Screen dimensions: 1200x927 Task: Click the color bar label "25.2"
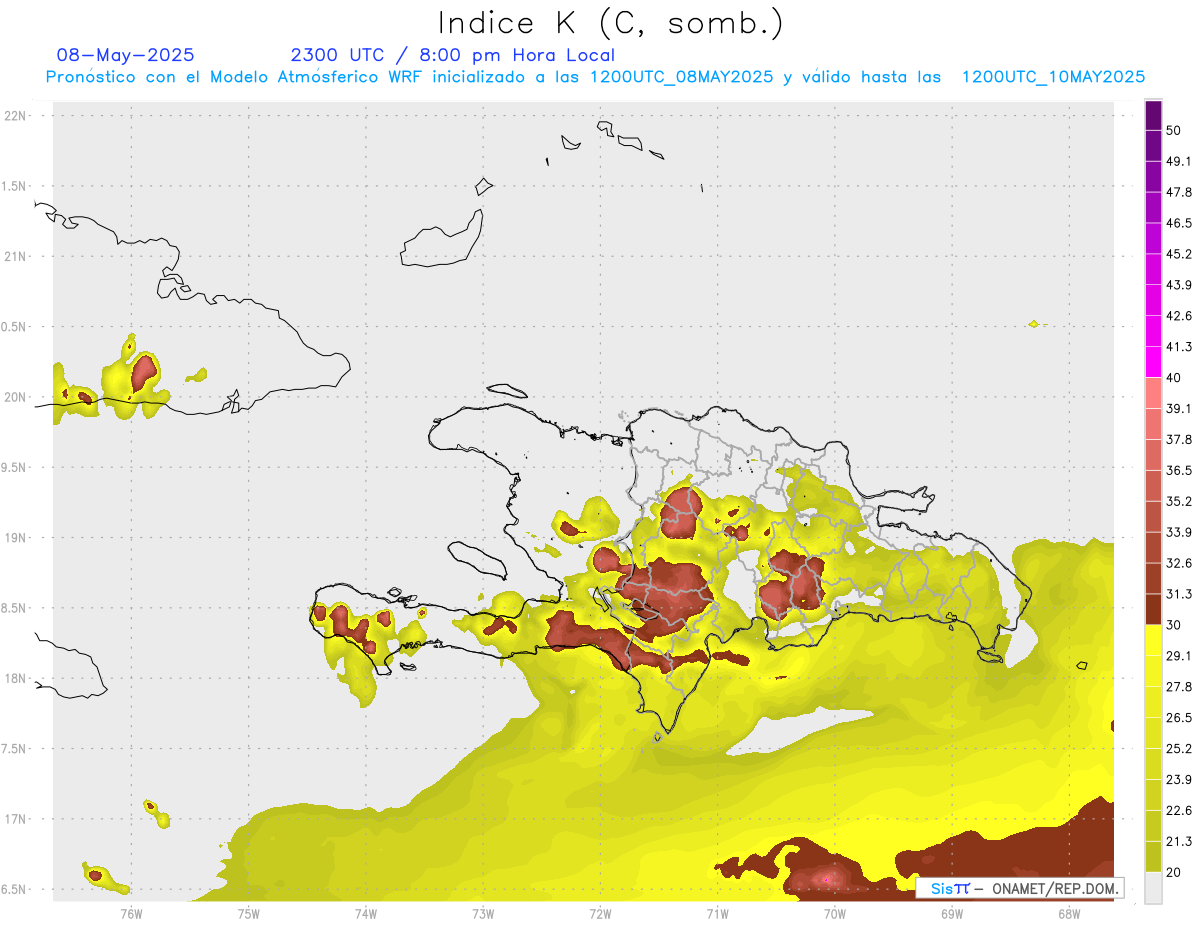click(1179, 749)
